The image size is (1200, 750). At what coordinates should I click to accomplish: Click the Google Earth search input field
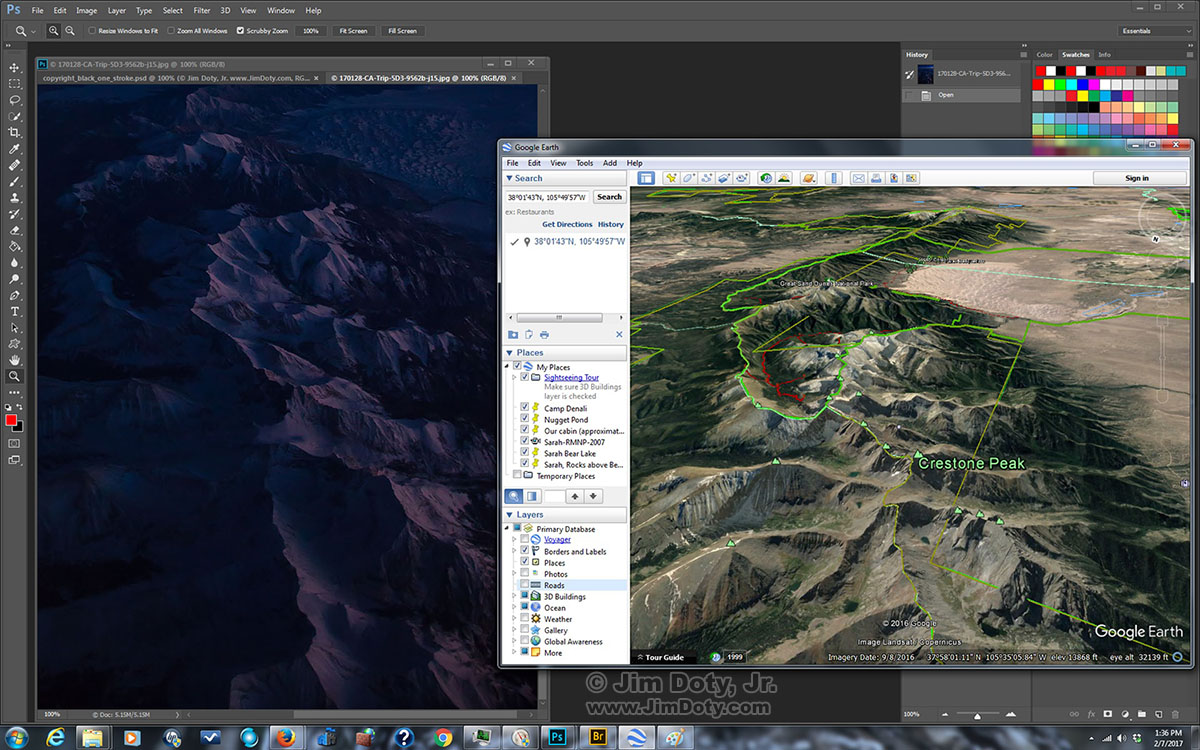548,197
